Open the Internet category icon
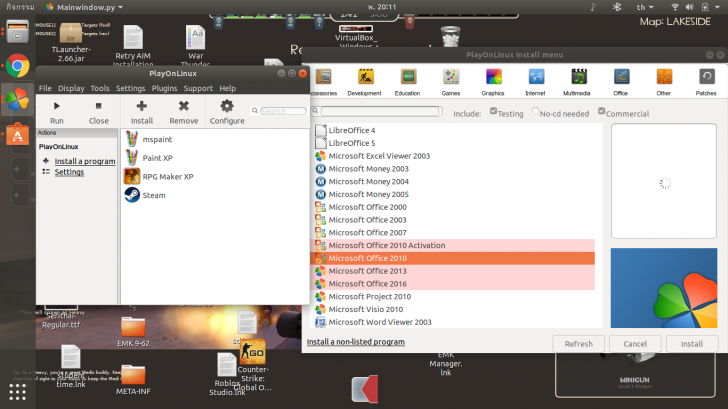The image size is (728, 409). coord(536,82)
